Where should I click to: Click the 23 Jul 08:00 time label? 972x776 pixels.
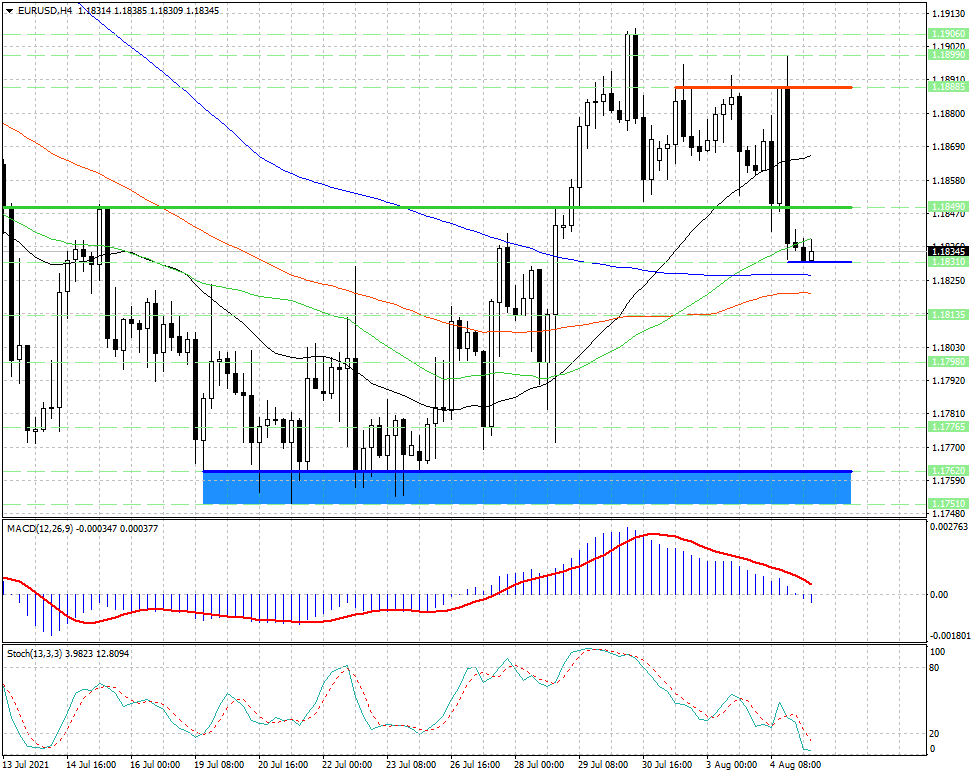412,765
